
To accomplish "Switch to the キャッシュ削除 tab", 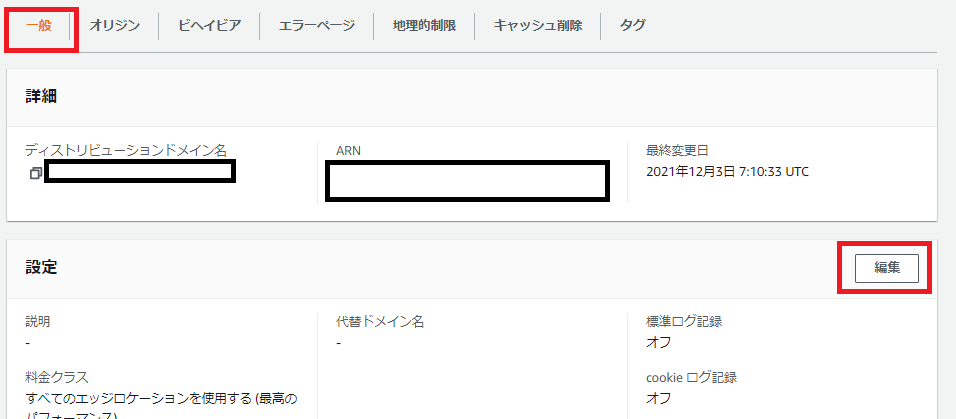I will (537, 25).
